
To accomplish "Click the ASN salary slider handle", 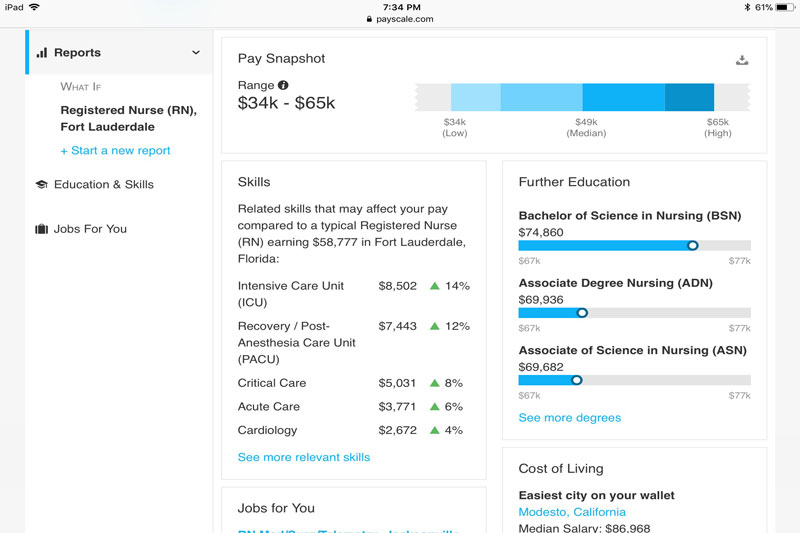I will [x=576, y=380].
